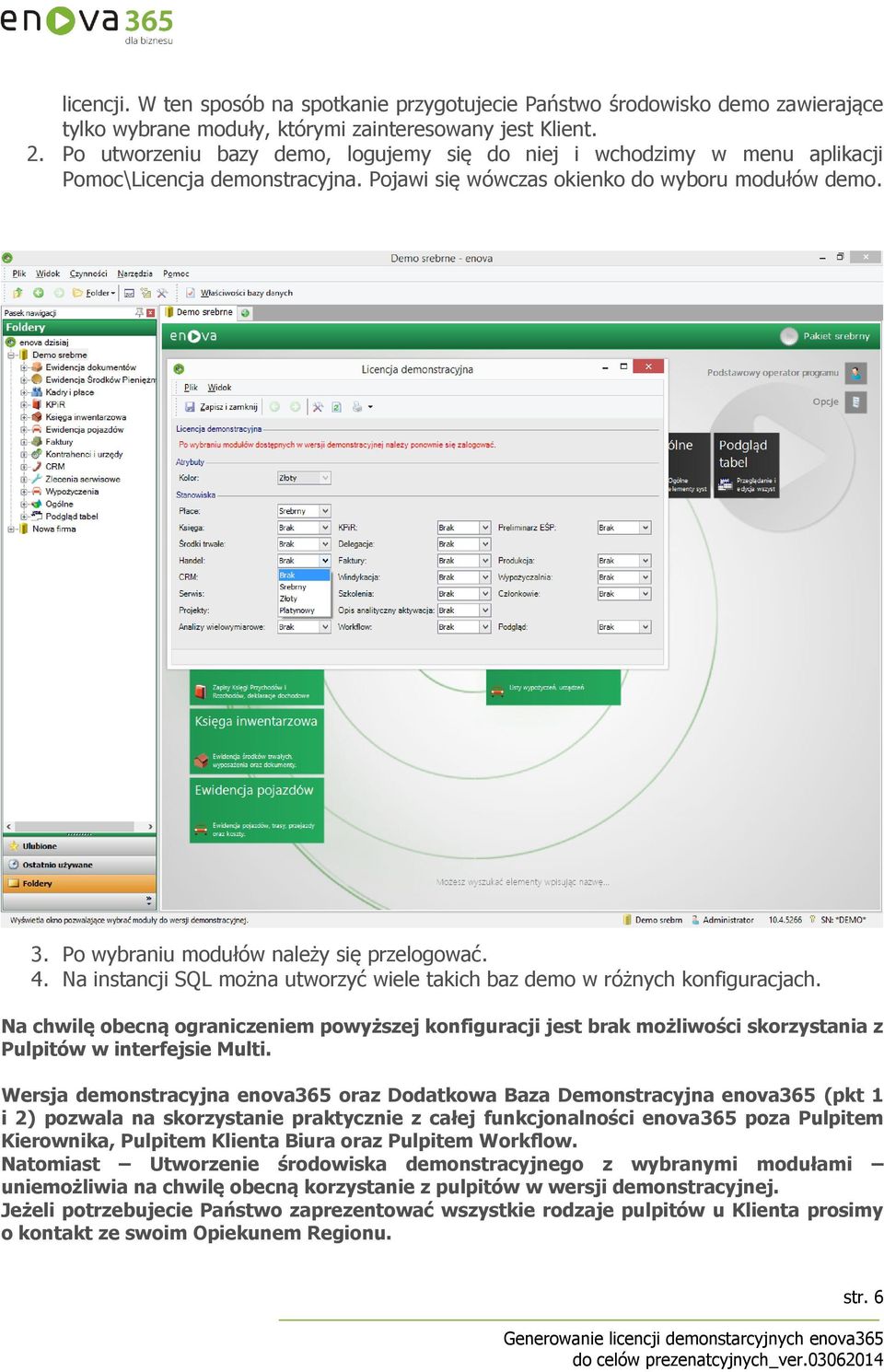The image size is (884, 1372).
Task: Open the Księga dropdown
Action: (304, 528)
